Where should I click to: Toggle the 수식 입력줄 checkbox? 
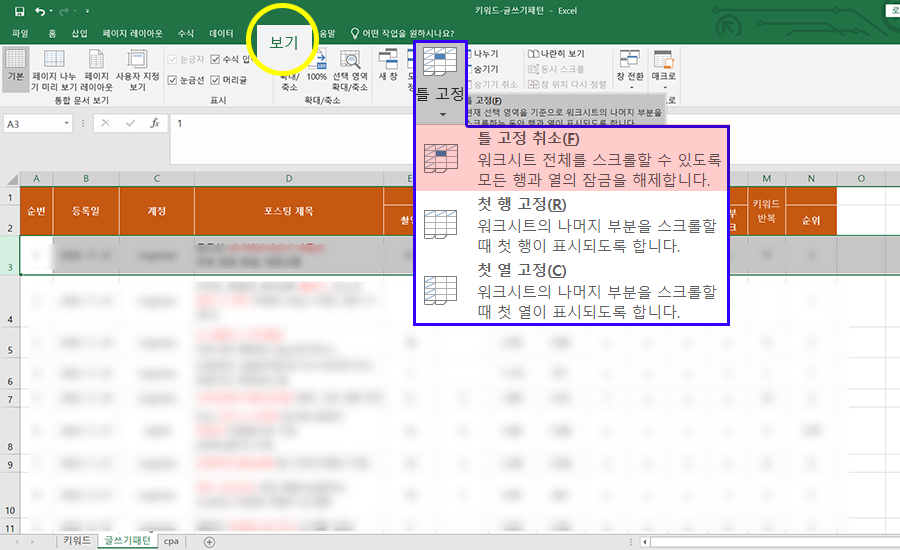215,59
